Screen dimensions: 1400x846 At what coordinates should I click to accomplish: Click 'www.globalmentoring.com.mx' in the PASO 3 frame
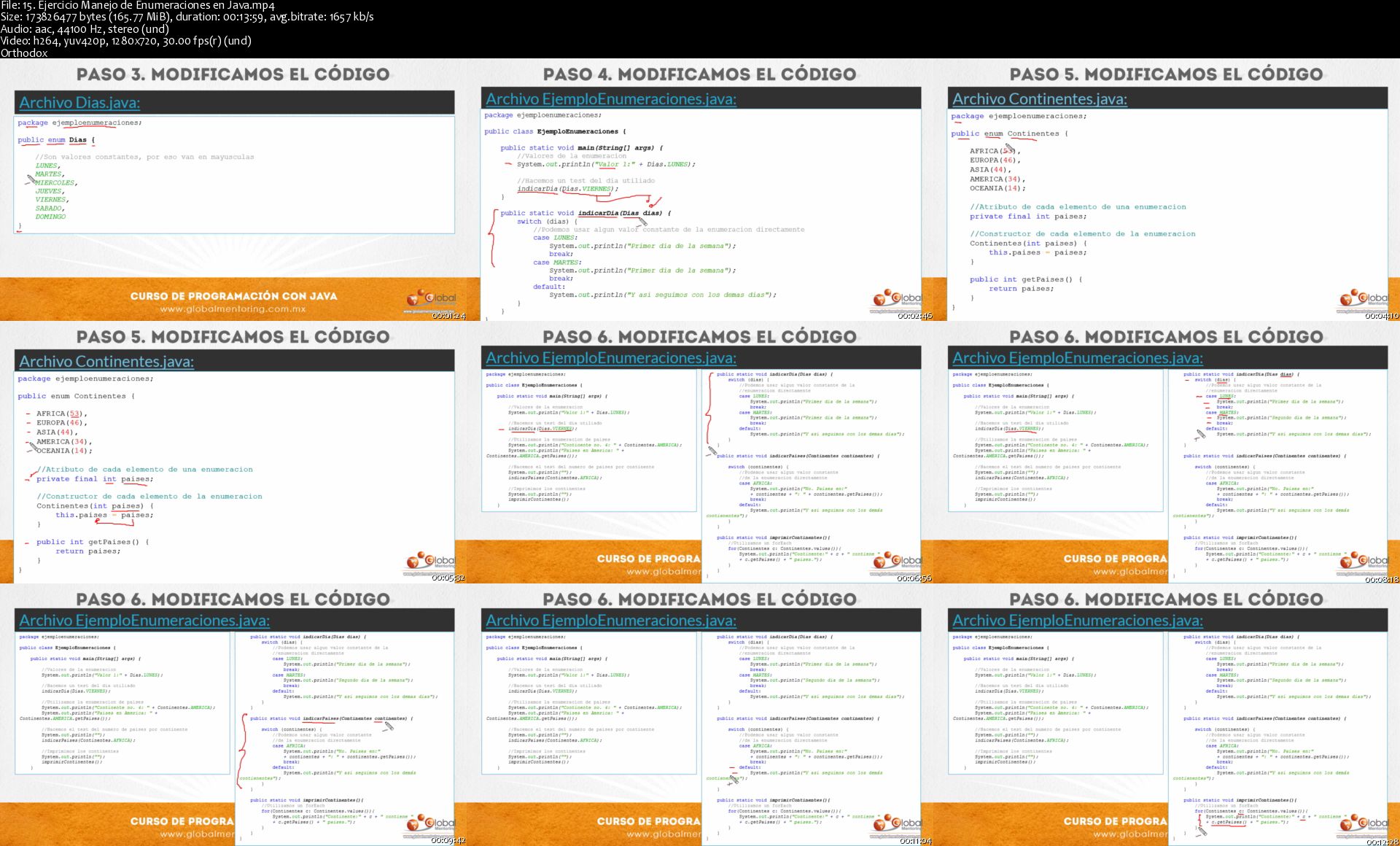(233, 309)
